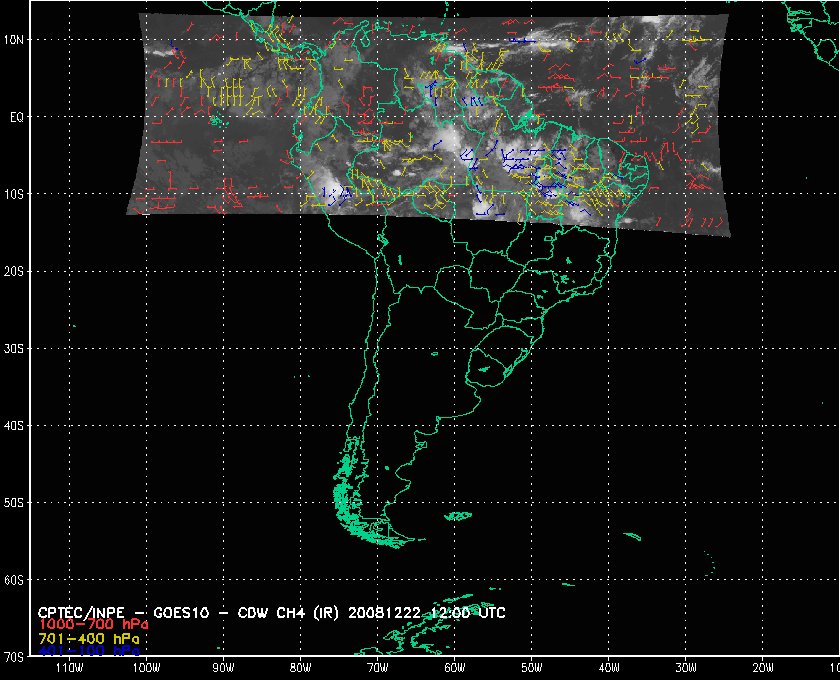Select the 10S latitude label
The width and height of the screenshot is (840, 680).
(14, 195)
